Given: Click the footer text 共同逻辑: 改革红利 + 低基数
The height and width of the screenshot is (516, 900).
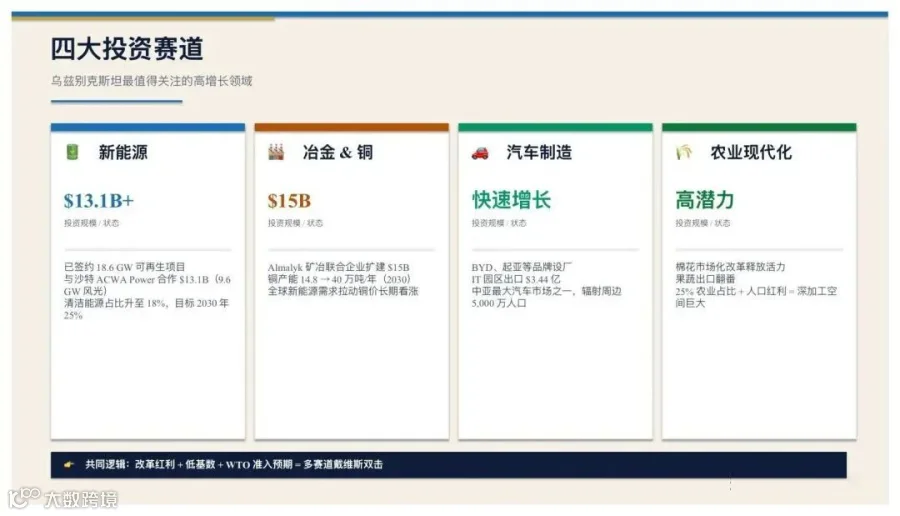Looking at the screenshot, I should tap(234, 464).
